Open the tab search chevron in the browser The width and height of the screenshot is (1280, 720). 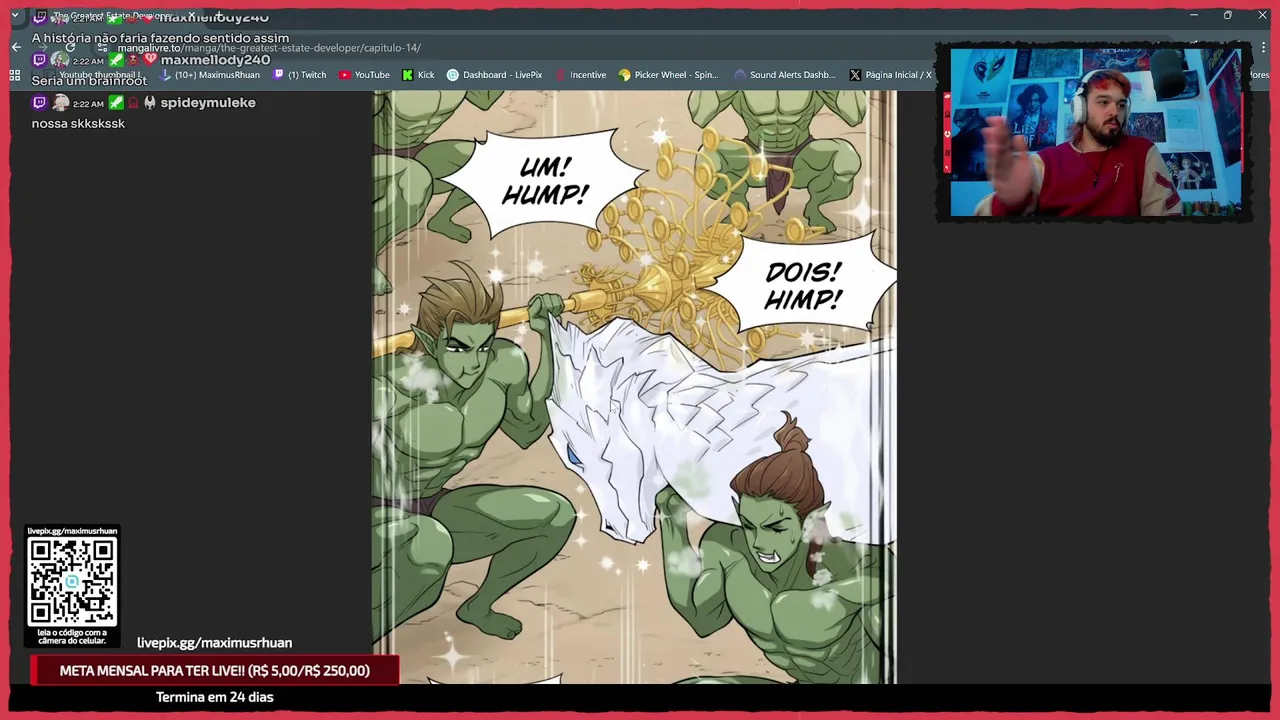coord(15,16)
